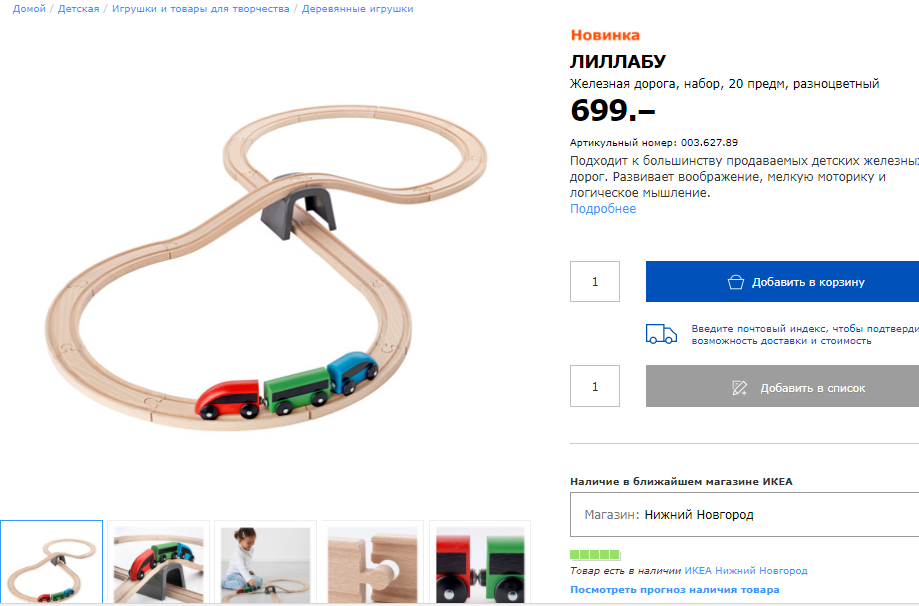Focus list quantity input field

tap(594, 386)
